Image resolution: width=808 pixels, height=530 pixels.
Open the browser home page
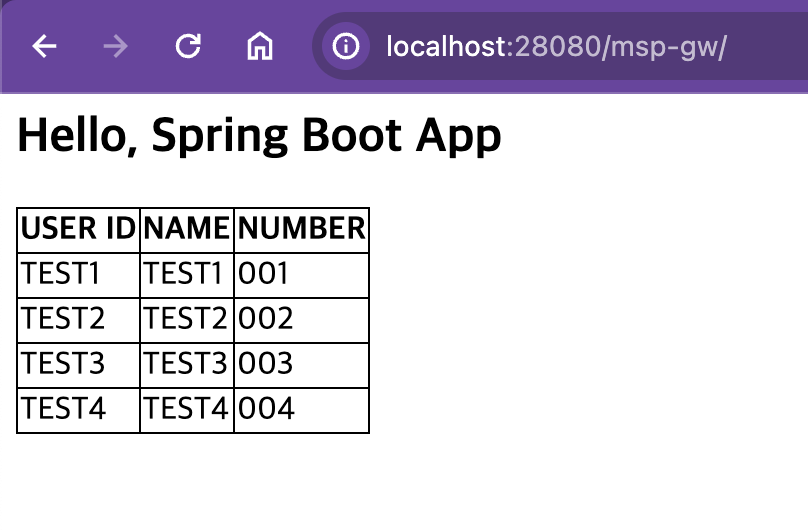(260, 46)
